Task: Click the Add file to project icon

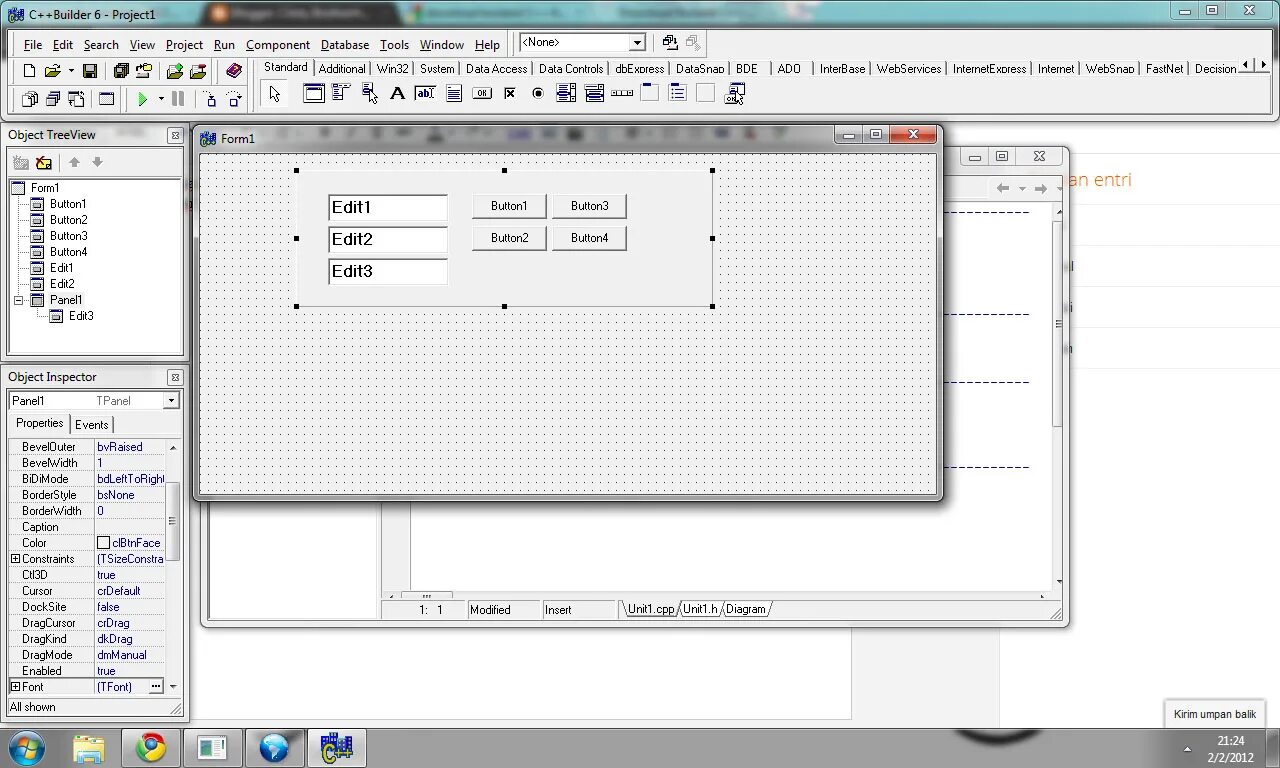Action: coord(175,71)
